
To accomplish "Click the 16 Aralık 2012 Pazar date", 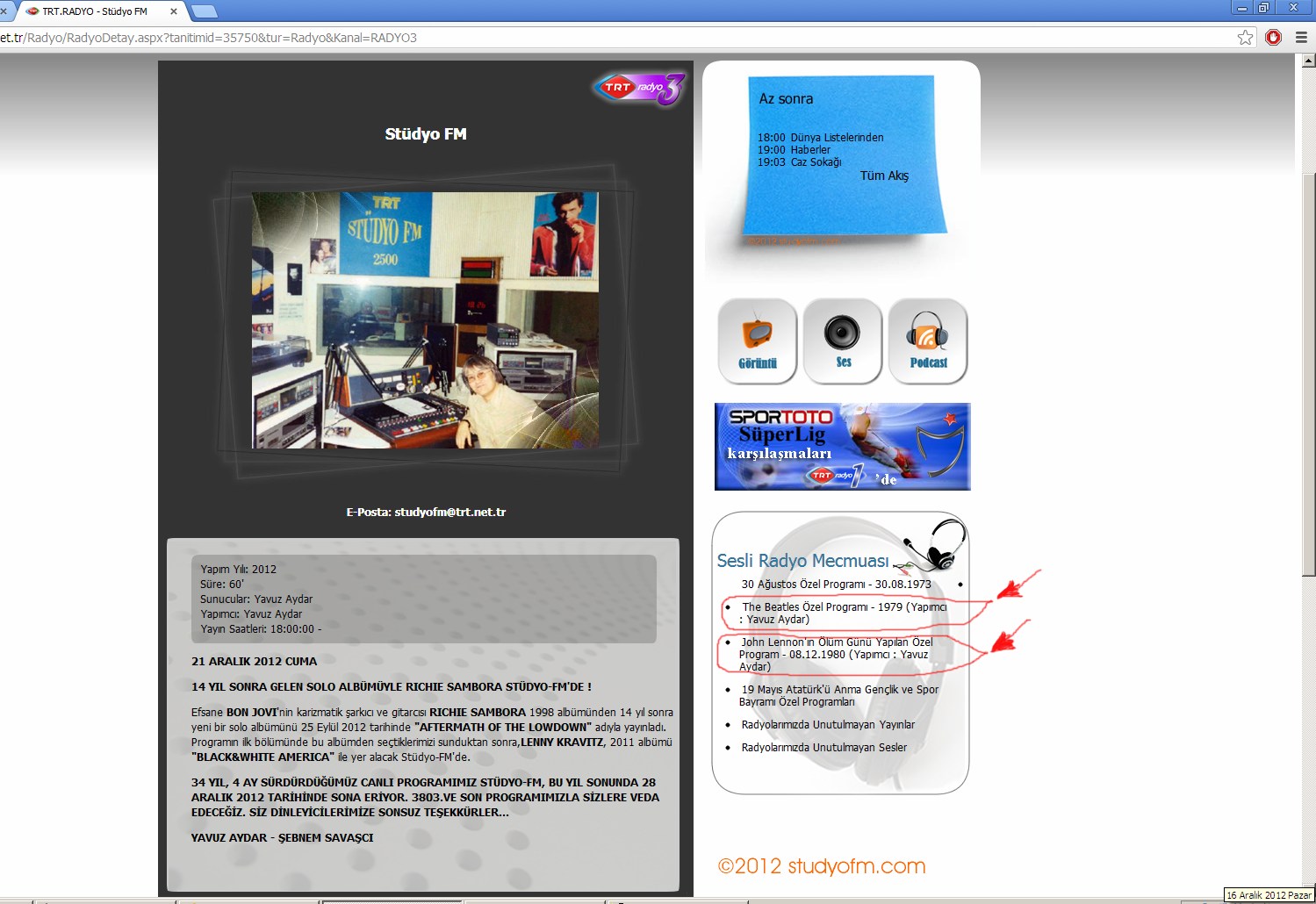I will point(1269,895).
